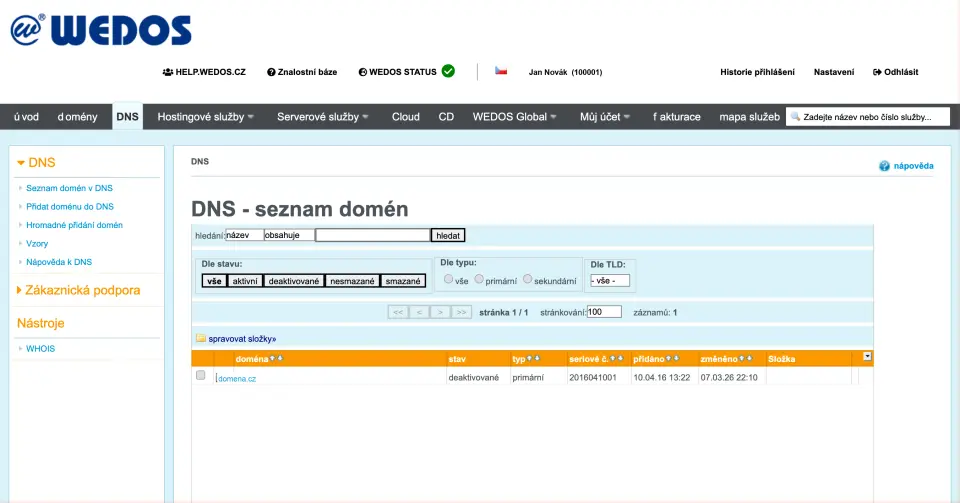Expand the Můj účet menu
This screenshot has height=503, width=960.
coord(605,117)
